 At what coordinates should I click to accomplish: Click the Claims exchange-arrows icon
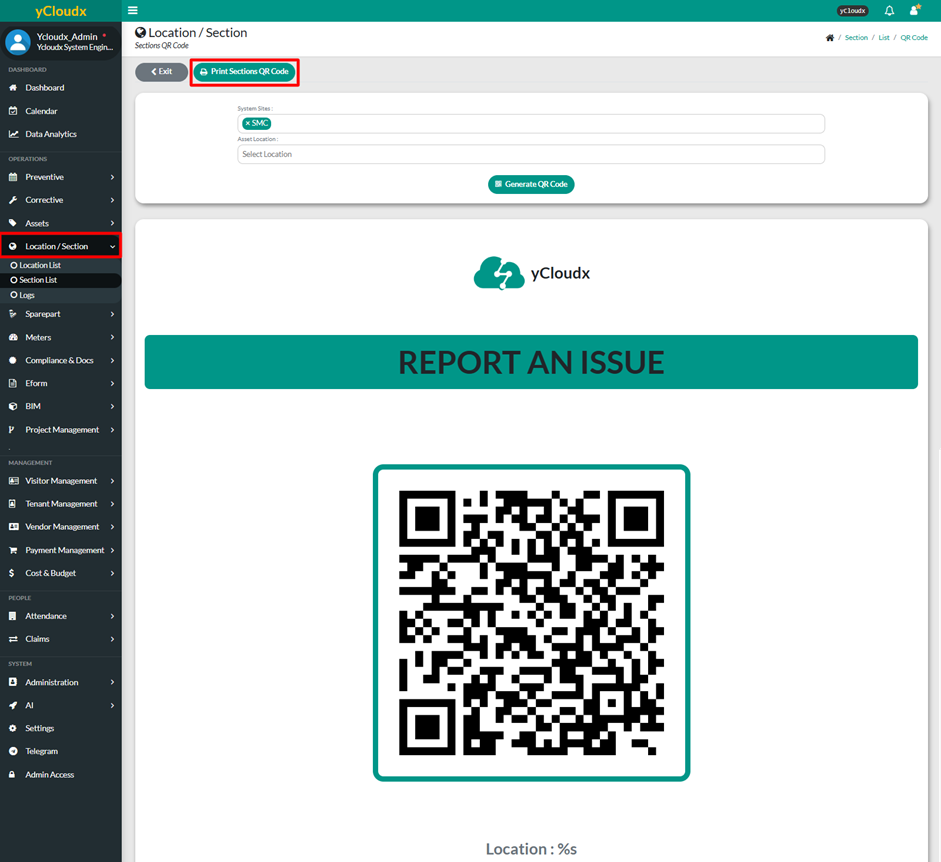pos(13,639)
